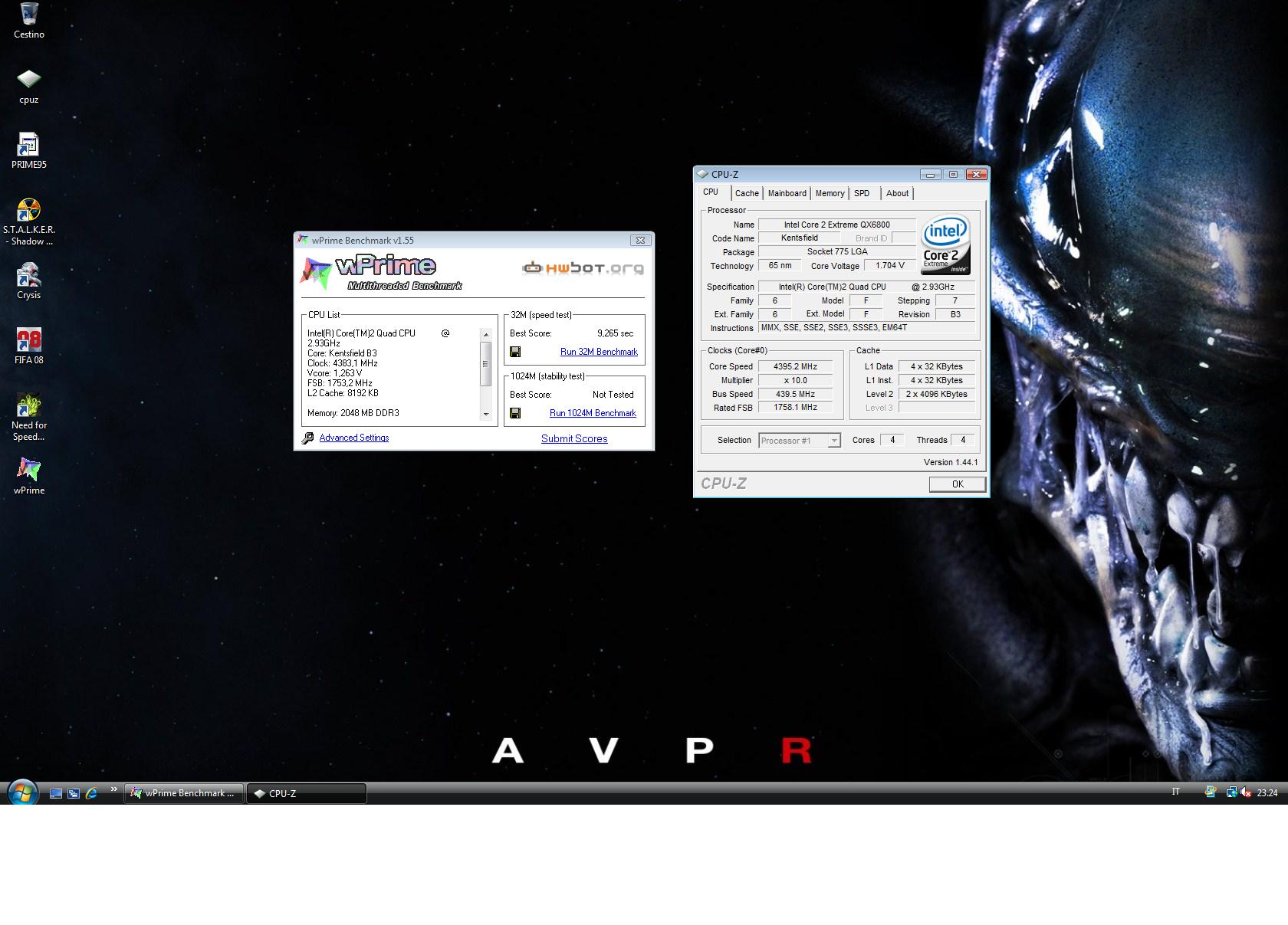Select the Crysis desktop icon
The width and height of the screenshot is (1288, 925).
click(x=29, y=281)
